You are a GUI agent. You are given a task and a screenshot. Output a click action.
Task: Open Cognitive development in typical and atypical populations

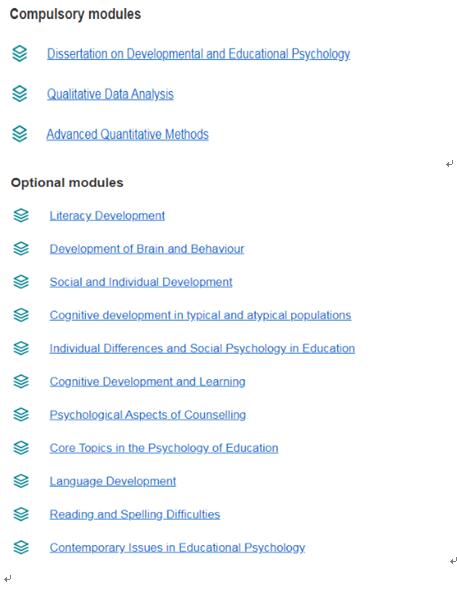[x=200, y=315]
